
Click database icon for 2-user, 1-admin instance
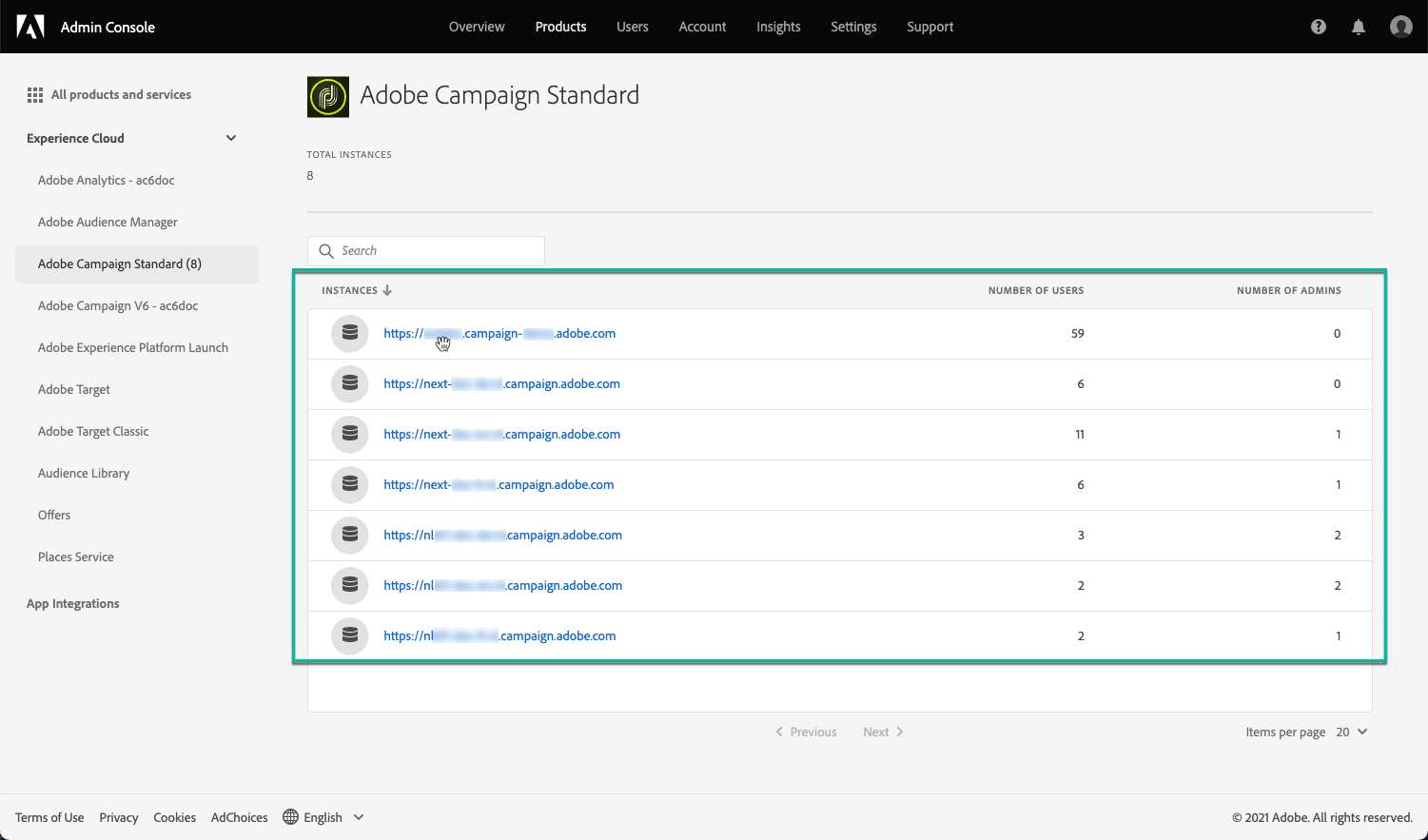point(350,636)
